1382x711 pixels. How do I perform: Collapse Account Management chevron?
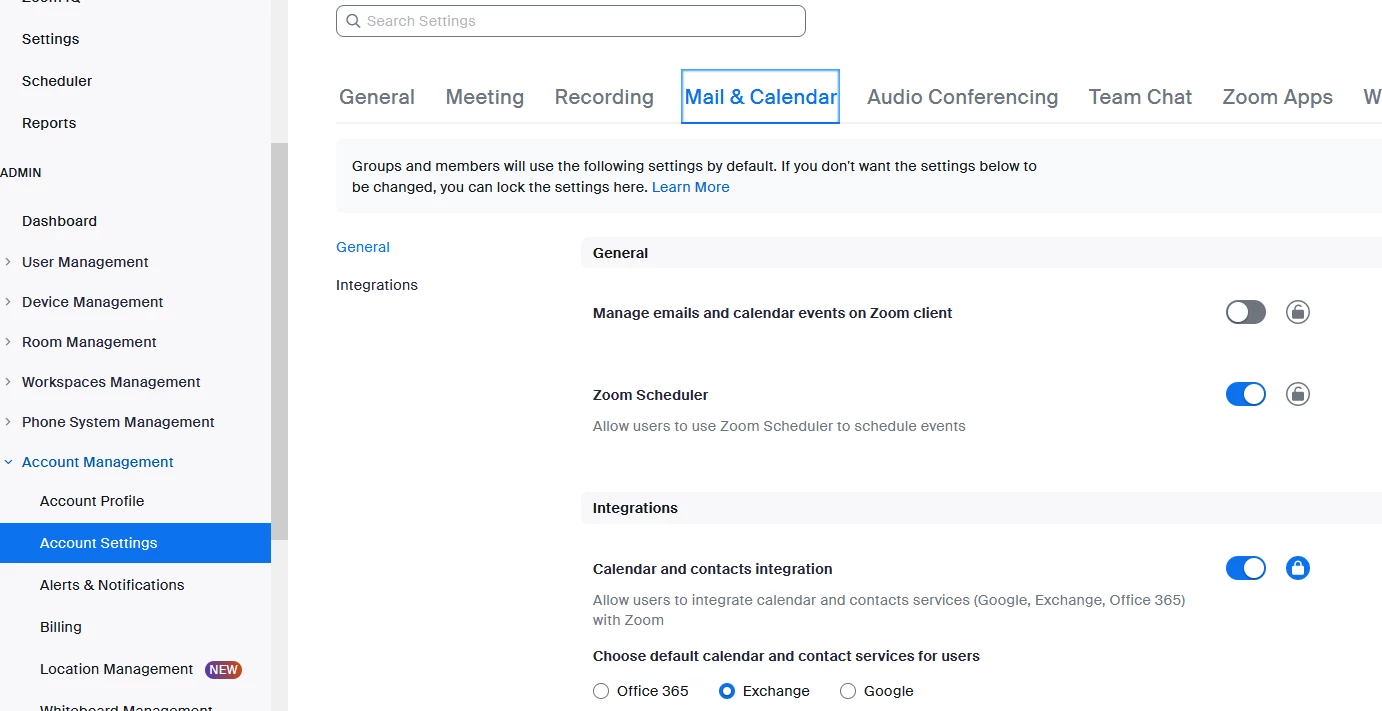(8, 462)
